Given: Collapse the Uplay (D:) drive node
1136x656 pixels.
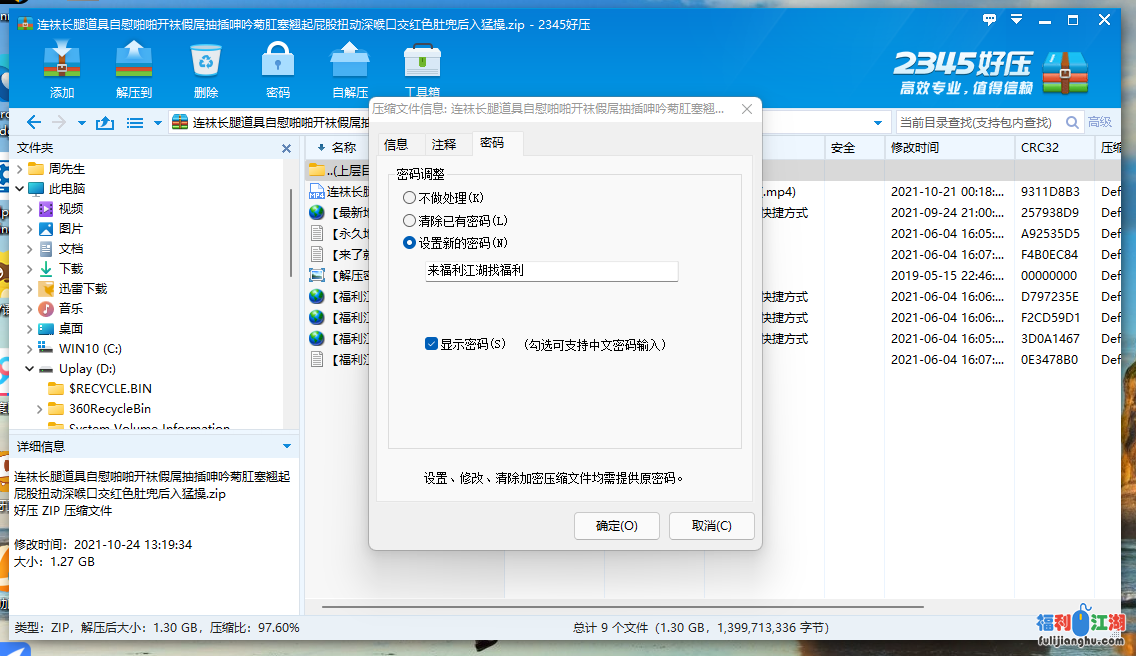Looking at the screenshot, I should (x=31, y=369).
